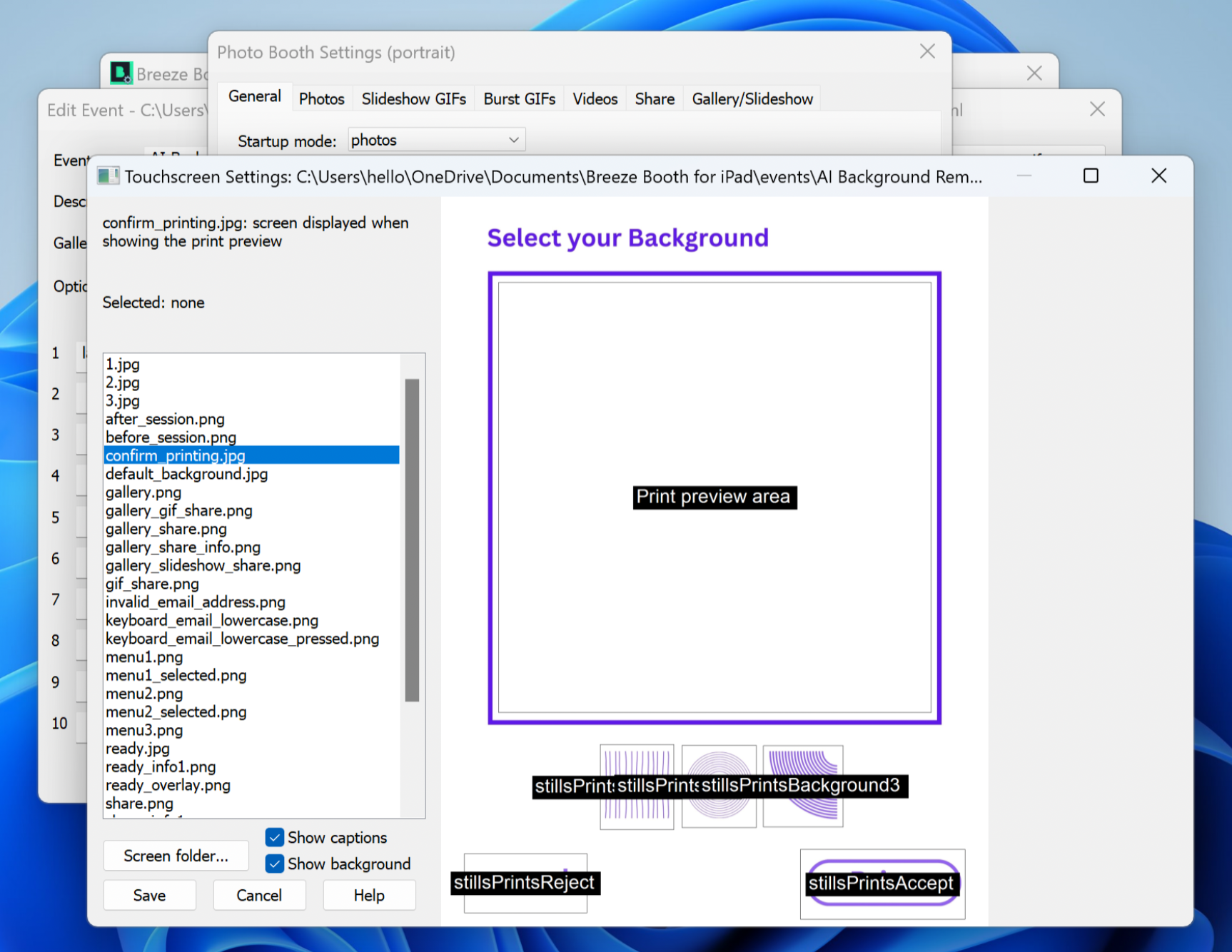Select gallery_share_info.png in the list

tap(183, 547)
